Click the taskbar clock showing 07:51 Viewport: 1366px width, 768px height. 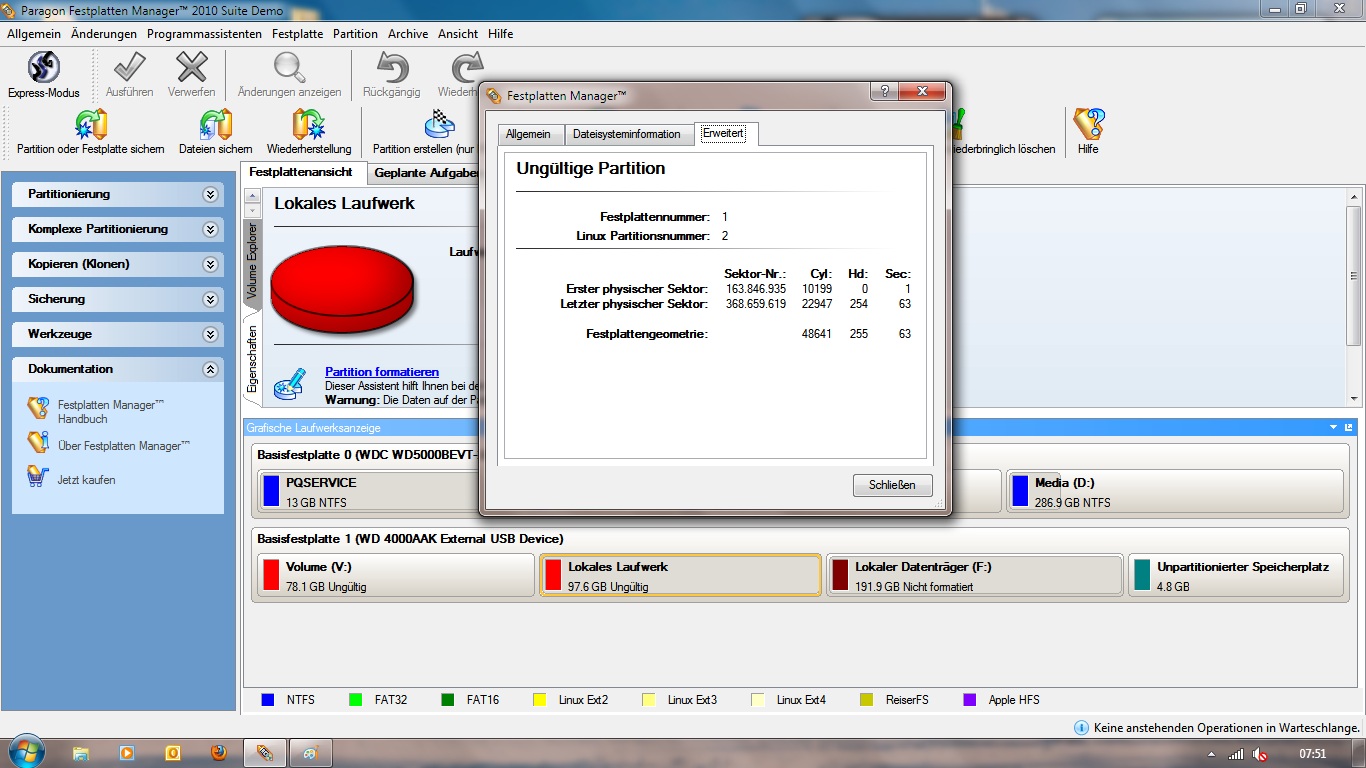(1312, 754)
